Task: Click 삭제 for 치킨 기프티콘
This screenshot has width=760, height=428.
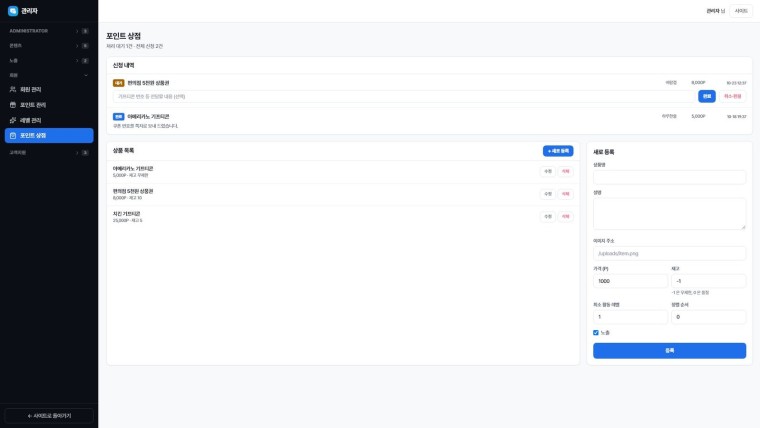Action: coord(566,217)
